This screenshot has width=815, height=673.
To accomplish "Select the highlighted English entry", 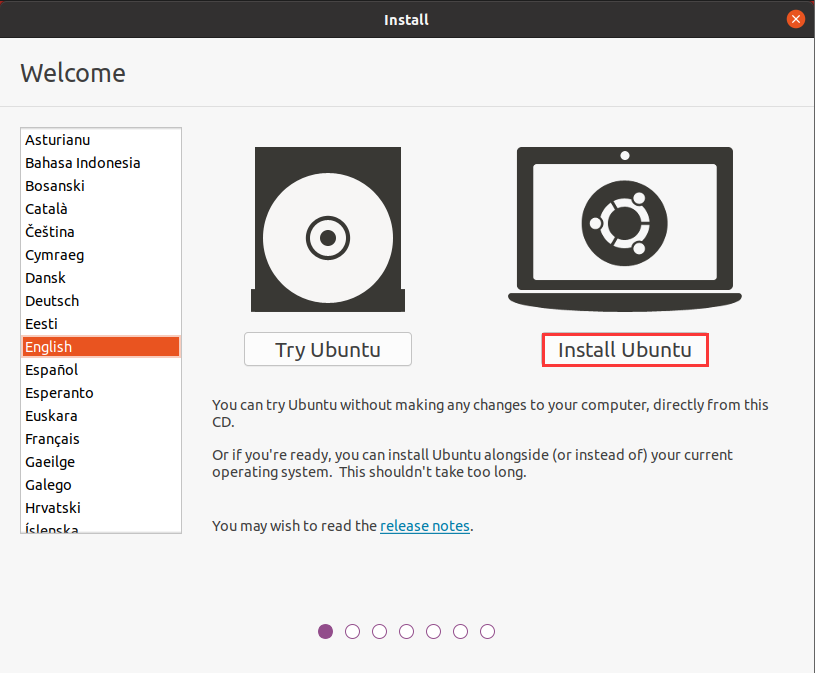I will (49, 347).
